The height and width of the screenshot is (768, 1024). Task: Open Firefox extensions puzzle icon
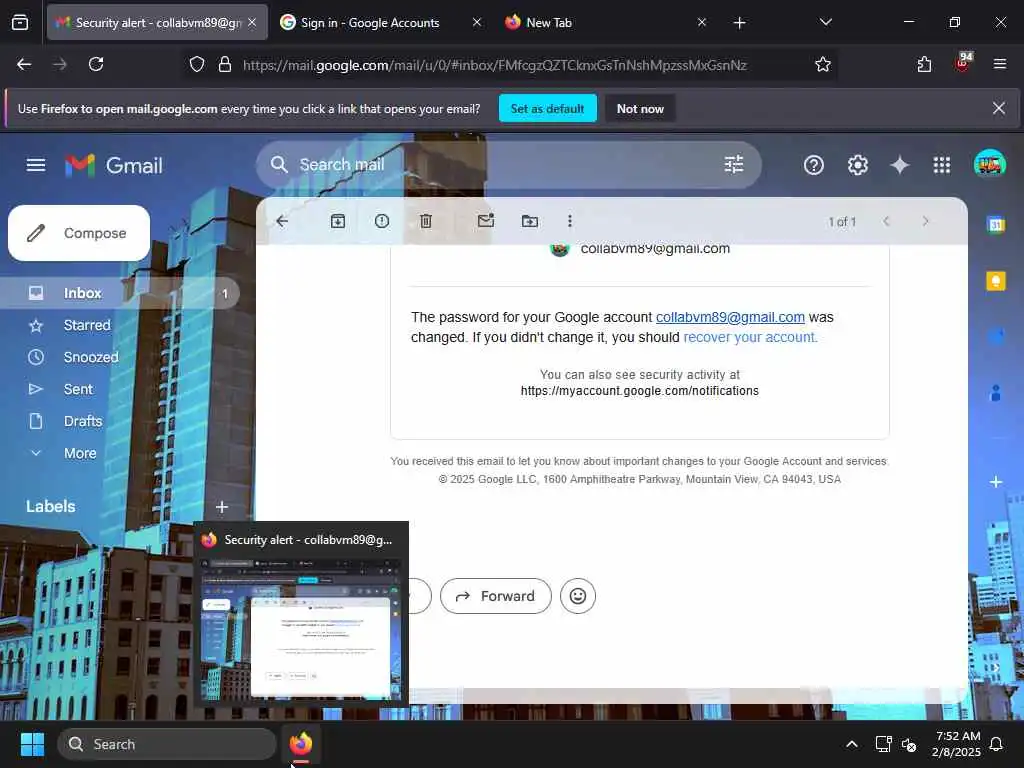924,64
